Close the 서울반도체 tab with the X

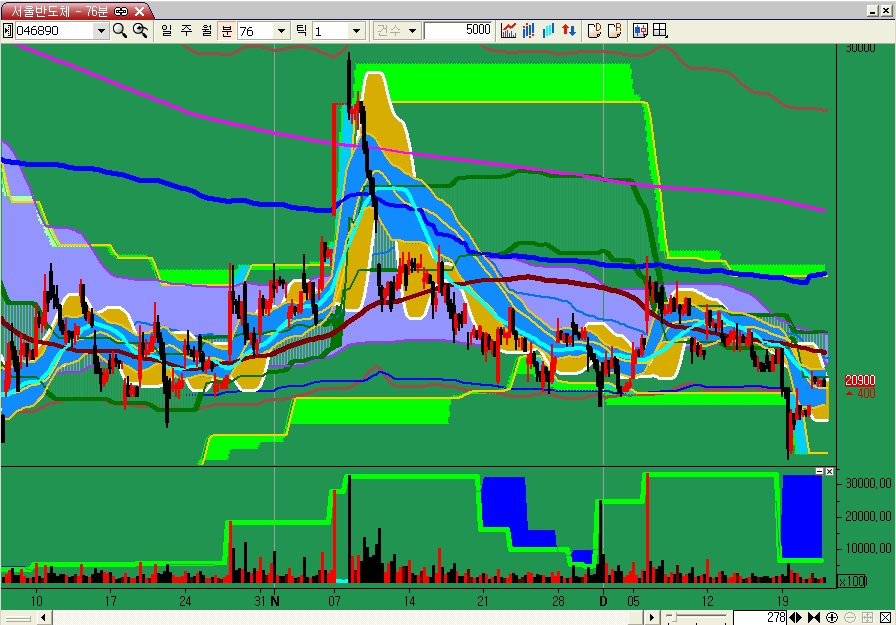pos(140,11)
